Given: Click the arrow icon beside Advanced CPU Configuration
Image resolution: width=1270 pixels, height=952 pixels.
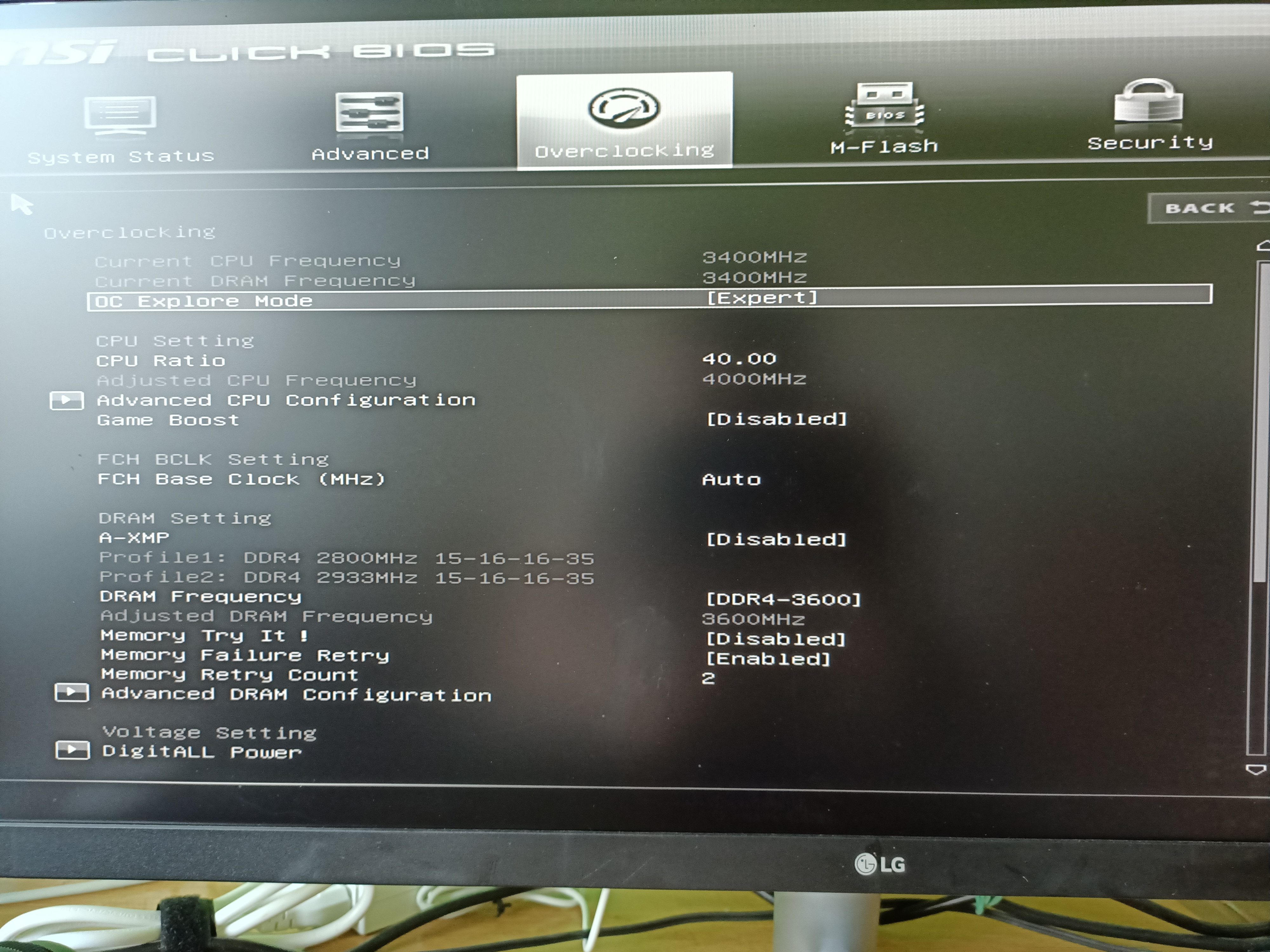Looking at the screenshot, I should [x=67, y=400].
